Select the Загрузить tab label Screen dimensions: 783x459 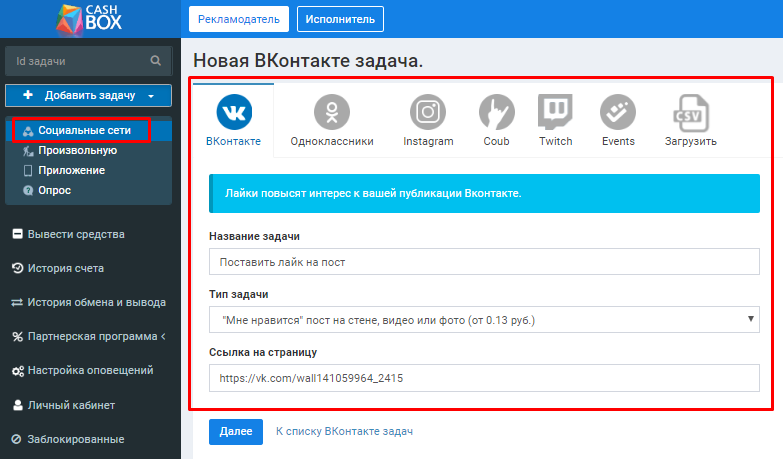[x=691, y=141]
